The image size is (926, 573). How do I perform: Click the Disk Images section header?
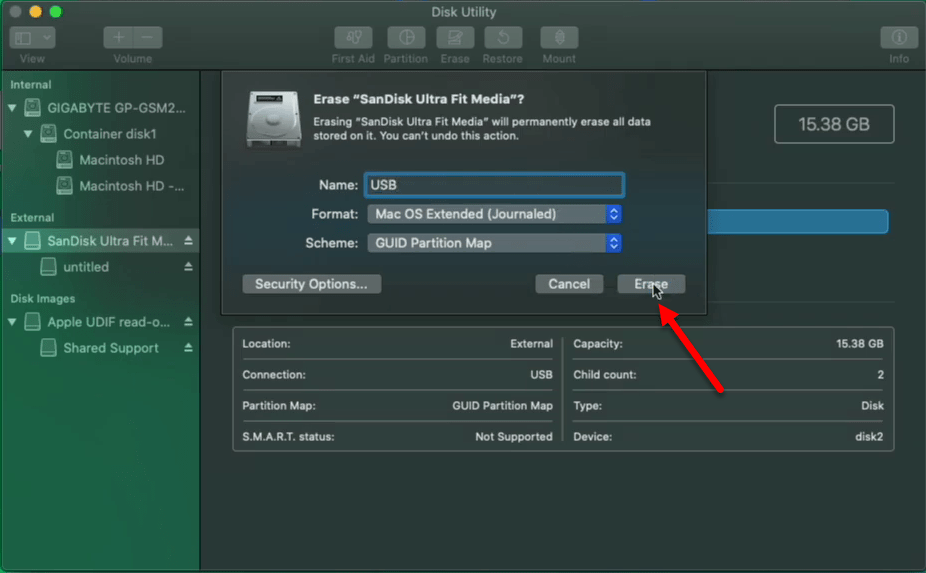tap(43, 299)
